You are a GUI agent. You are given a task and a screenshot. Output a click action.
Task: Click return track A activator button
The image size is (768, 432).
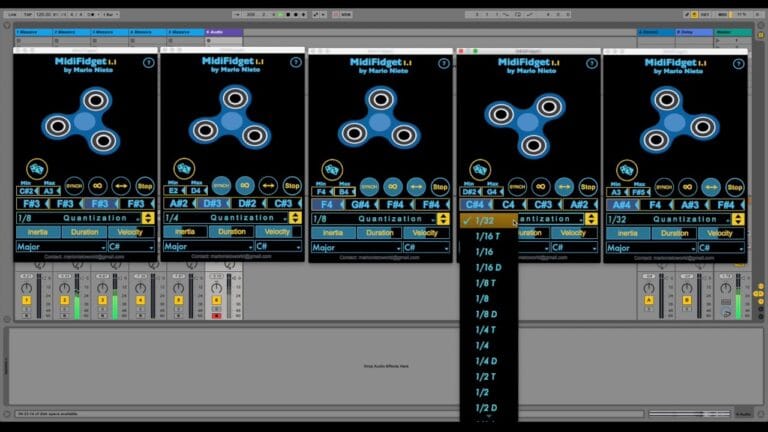tap(649, 300)
